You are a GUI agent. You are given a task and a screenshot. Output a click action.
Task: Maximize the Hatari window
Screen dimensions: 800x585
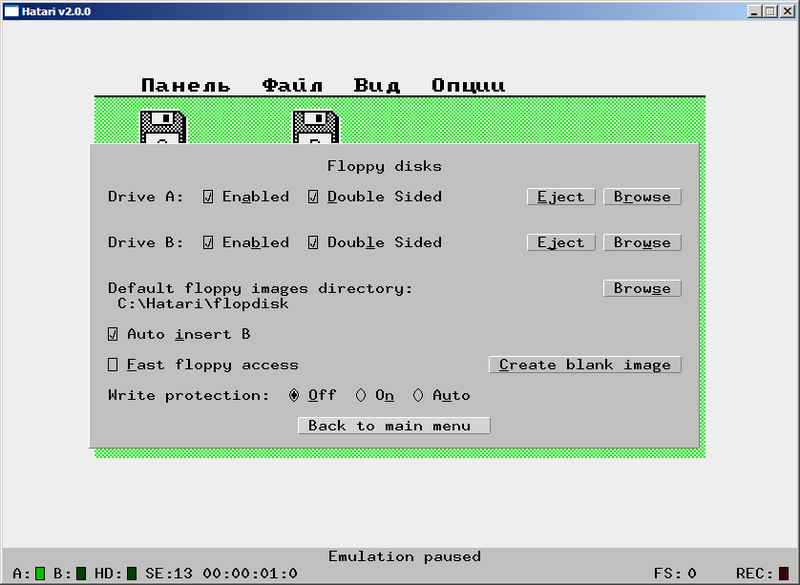tap(770, 11)
